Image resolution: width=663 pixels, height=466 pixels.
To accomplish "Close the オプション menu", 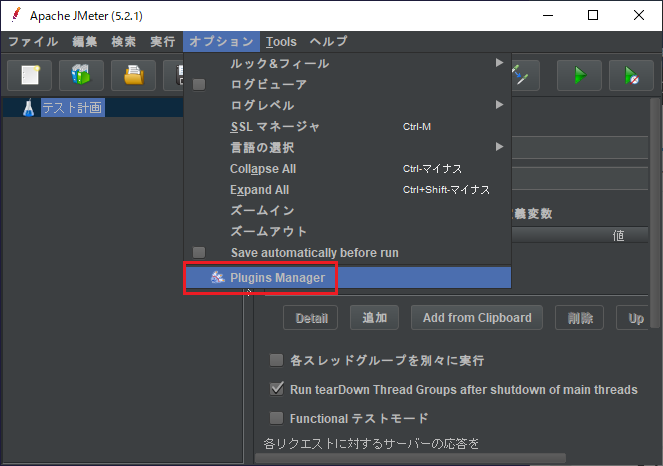I will 221,41.
